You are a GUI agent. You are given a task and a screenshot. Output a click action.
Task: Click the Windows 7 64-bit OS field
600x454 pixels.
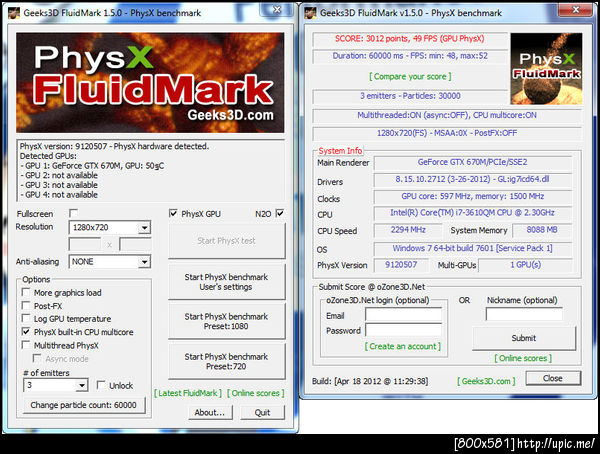472,248
